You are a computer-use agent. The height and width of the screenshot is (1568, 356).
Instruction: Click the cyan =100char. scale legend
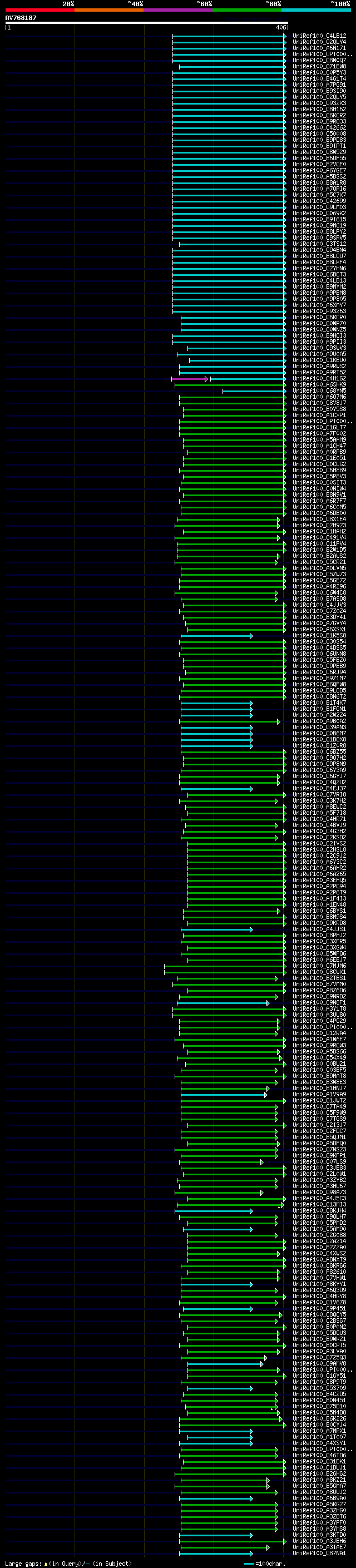tap(264, 1563)
